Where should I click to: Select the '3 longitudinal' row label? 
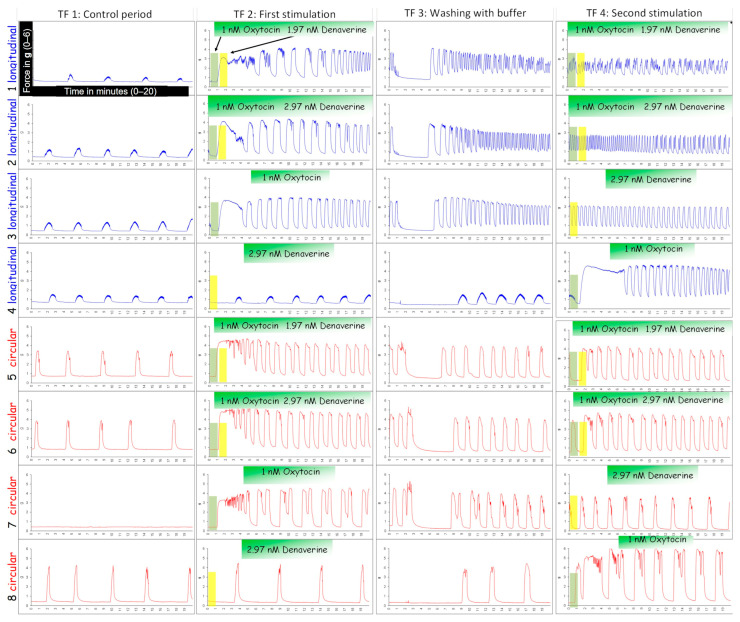[x=12, y=206]
